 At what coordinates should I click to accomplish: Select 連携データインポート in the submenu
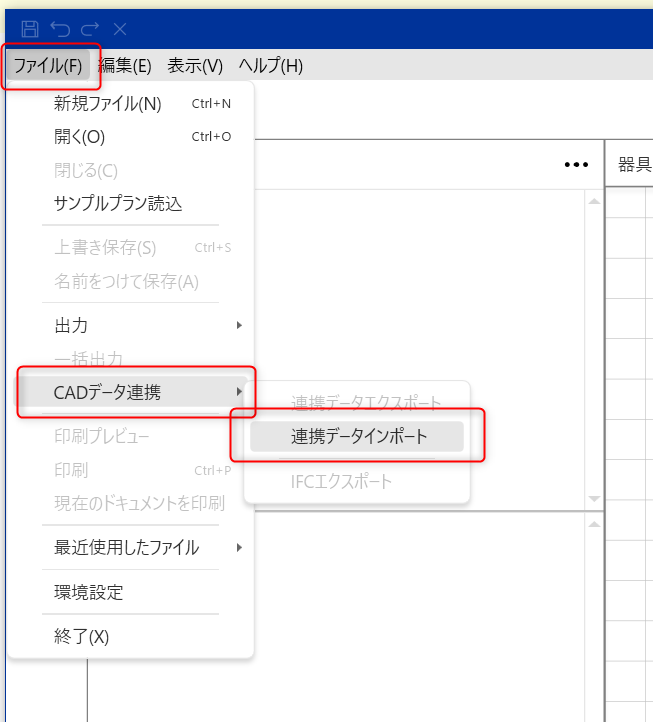click(358, 436)
